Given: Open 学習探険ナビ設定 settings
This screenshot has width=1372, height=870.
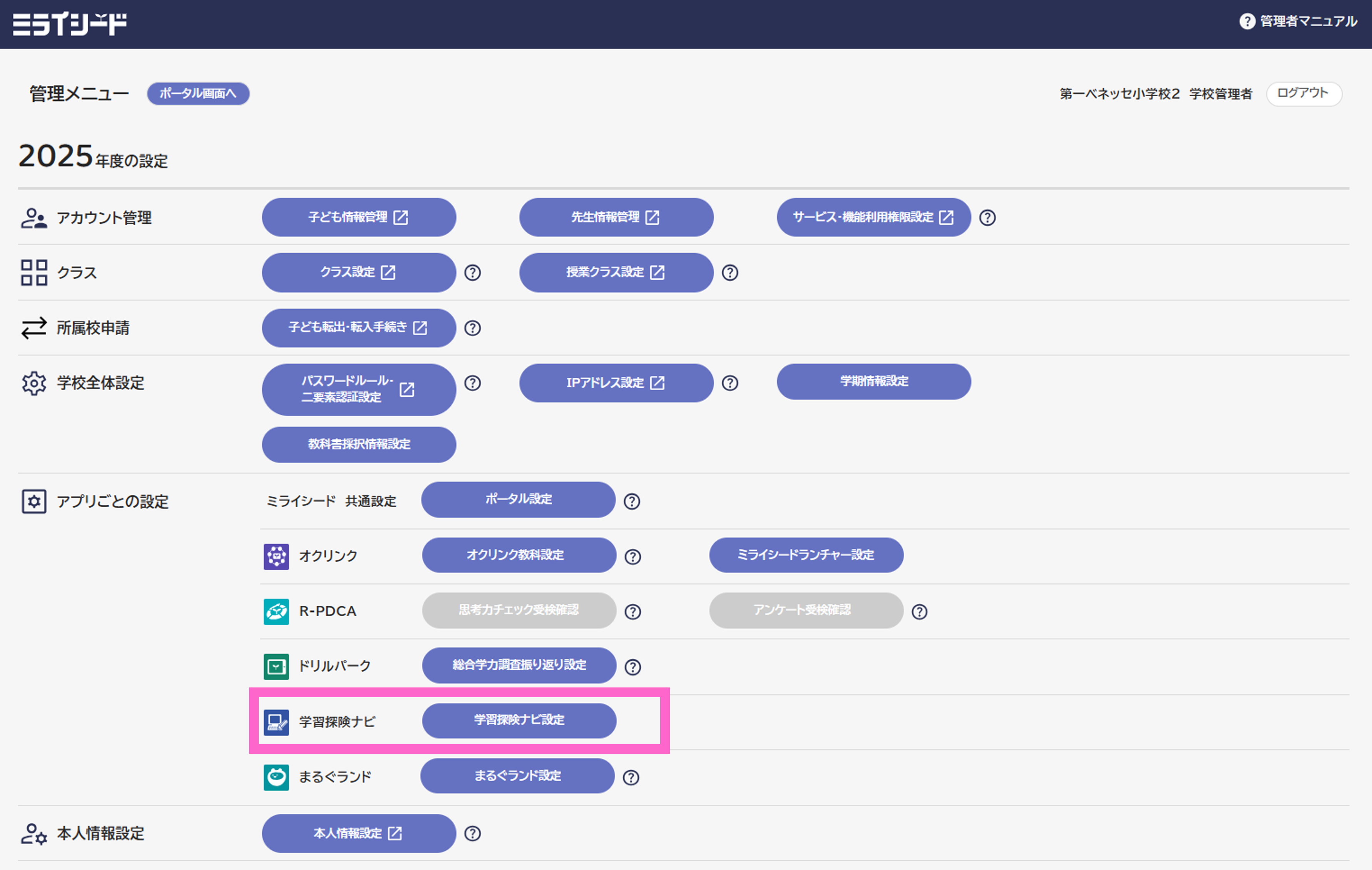Looking at the screenshot, I should pyautogui.click(x=519, y=720).
